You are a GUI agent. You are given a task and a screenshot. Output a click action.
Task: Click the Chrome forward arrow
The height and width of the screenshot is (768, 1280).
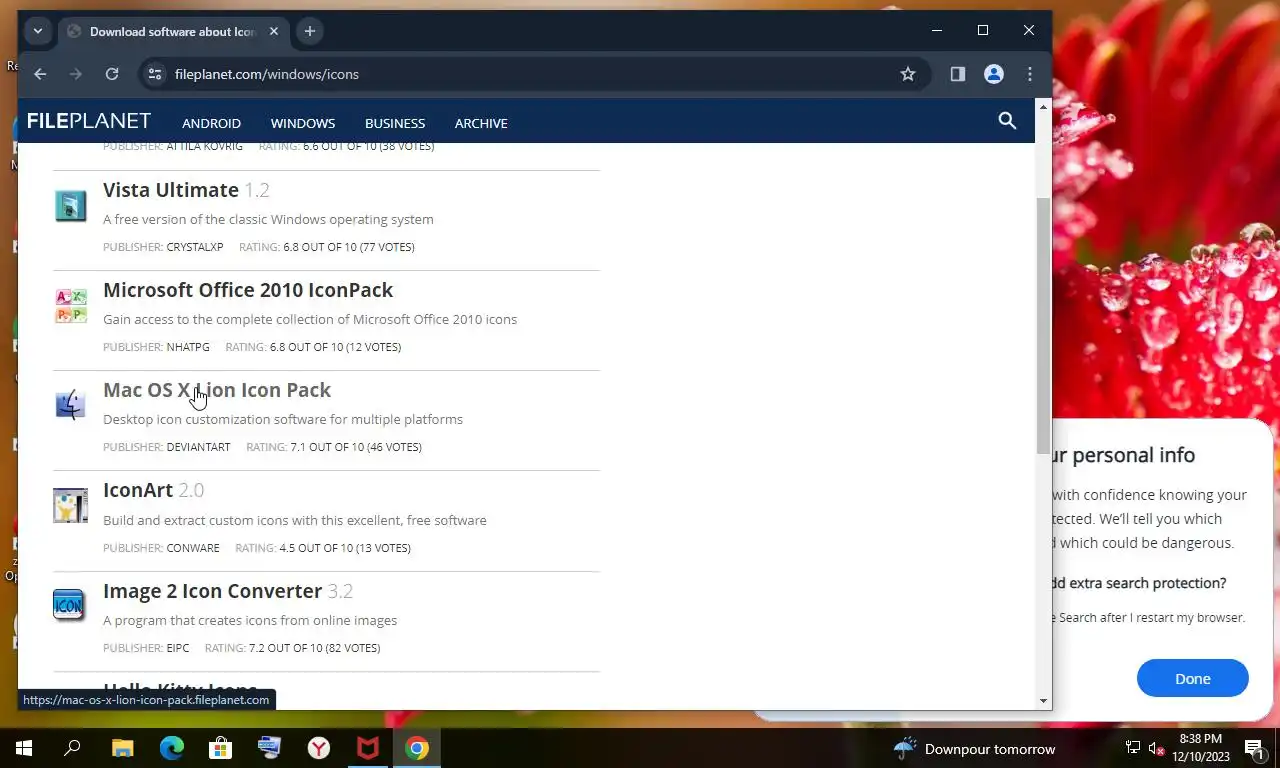coord(76,74)
